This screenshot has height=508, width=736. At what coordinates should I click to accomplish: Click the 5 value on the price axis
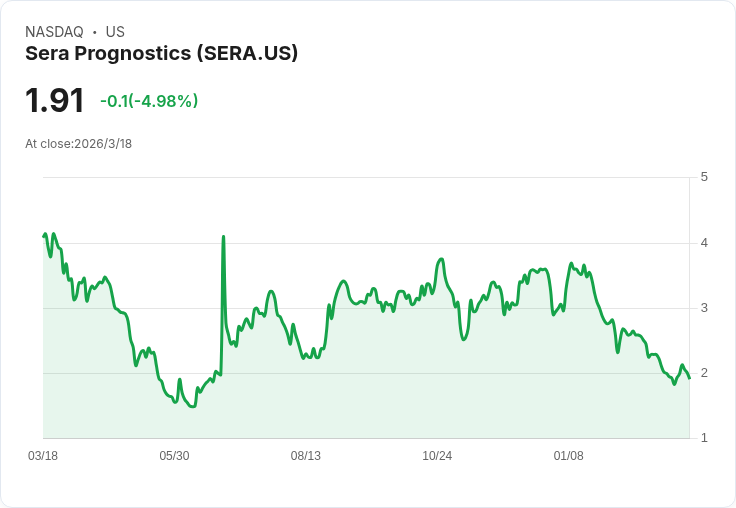click(x=705, y=177)
